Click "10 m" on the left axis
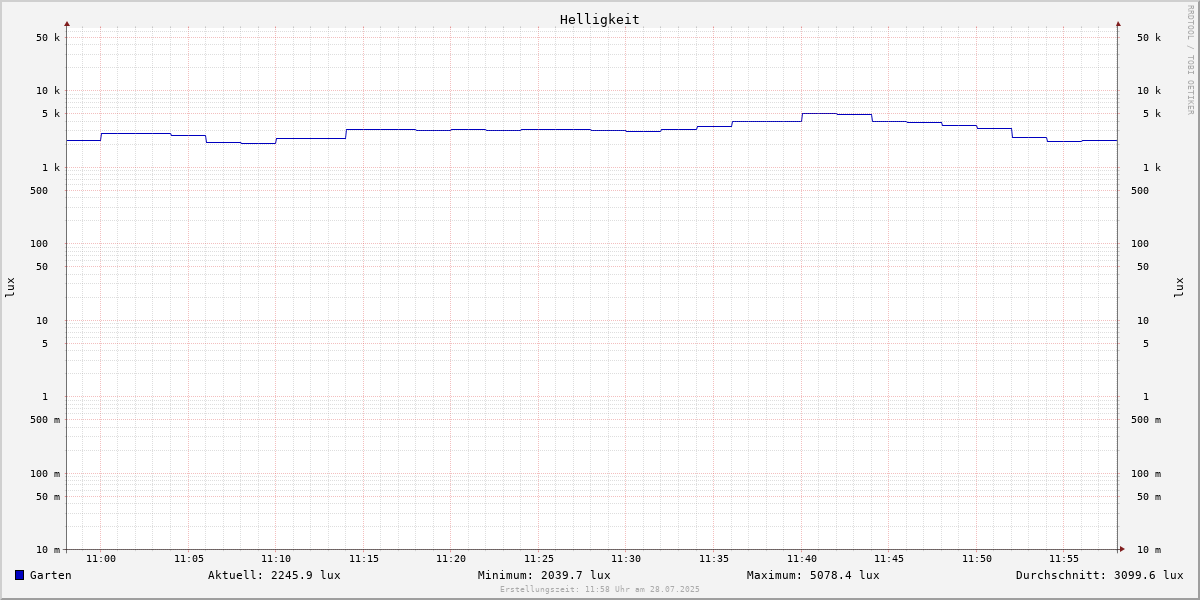Viewport: 1200px width, 600px height. pyautogui.click(x=48, y=550)
